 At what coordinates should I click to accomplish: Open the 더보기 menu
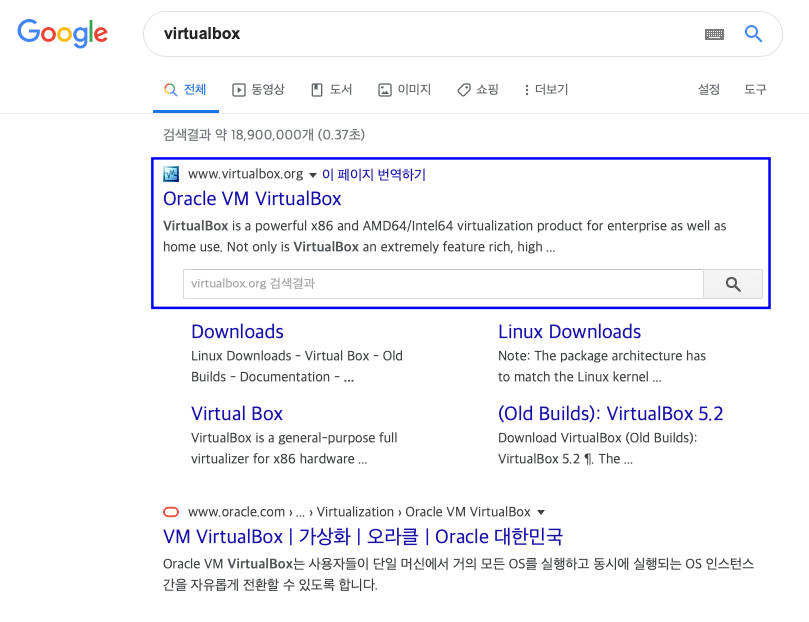pyautogui.click(x=546, y=90)
